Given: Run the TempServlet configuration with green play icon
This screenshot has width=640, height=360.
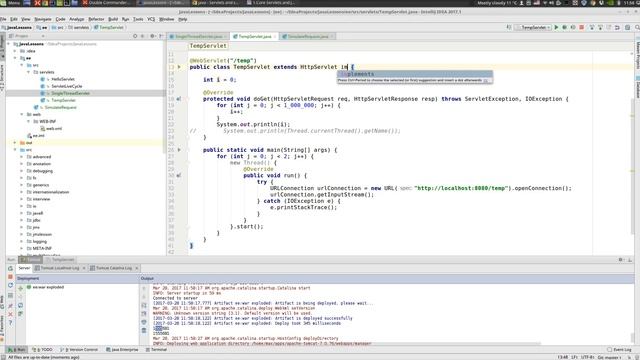Looking at the screenshot, I should (x=556, y=27).
